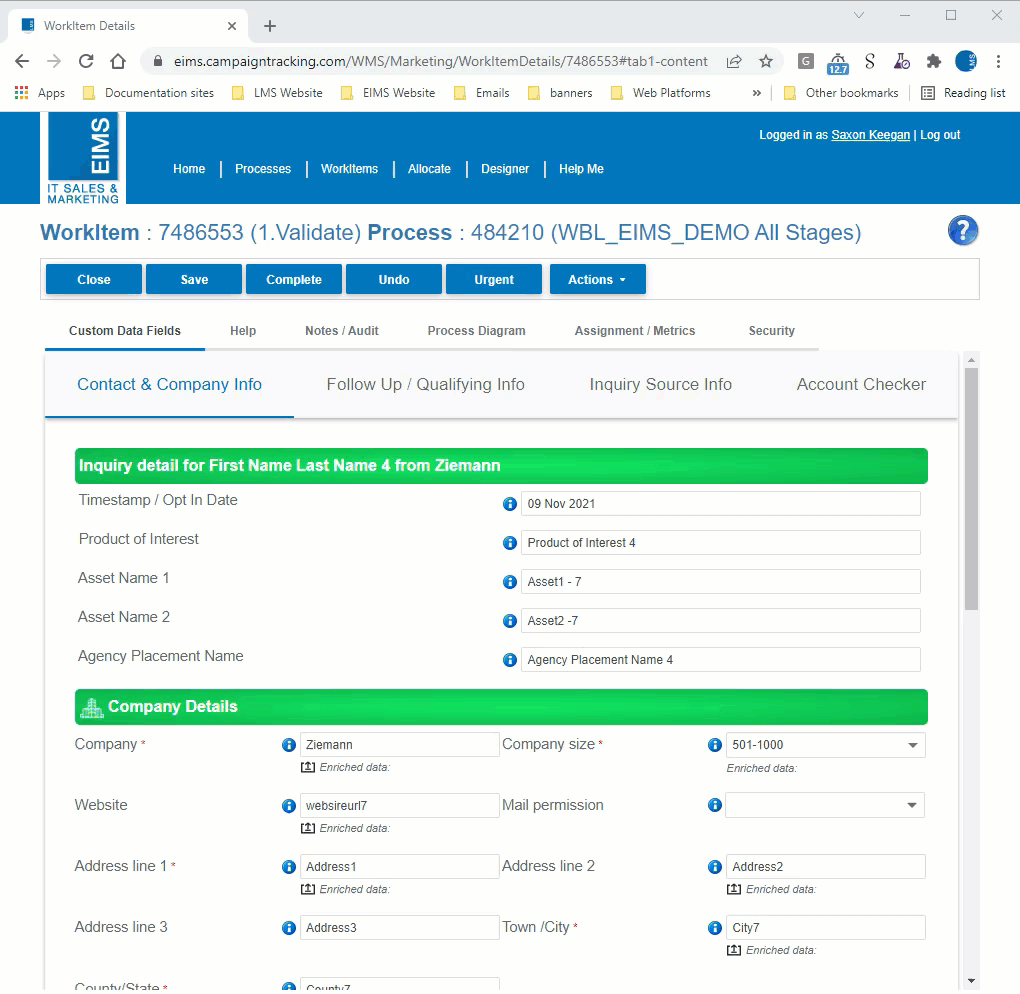Open the Saxon Keegan user link
The image size is (1020, 994).
click(870, 135)
